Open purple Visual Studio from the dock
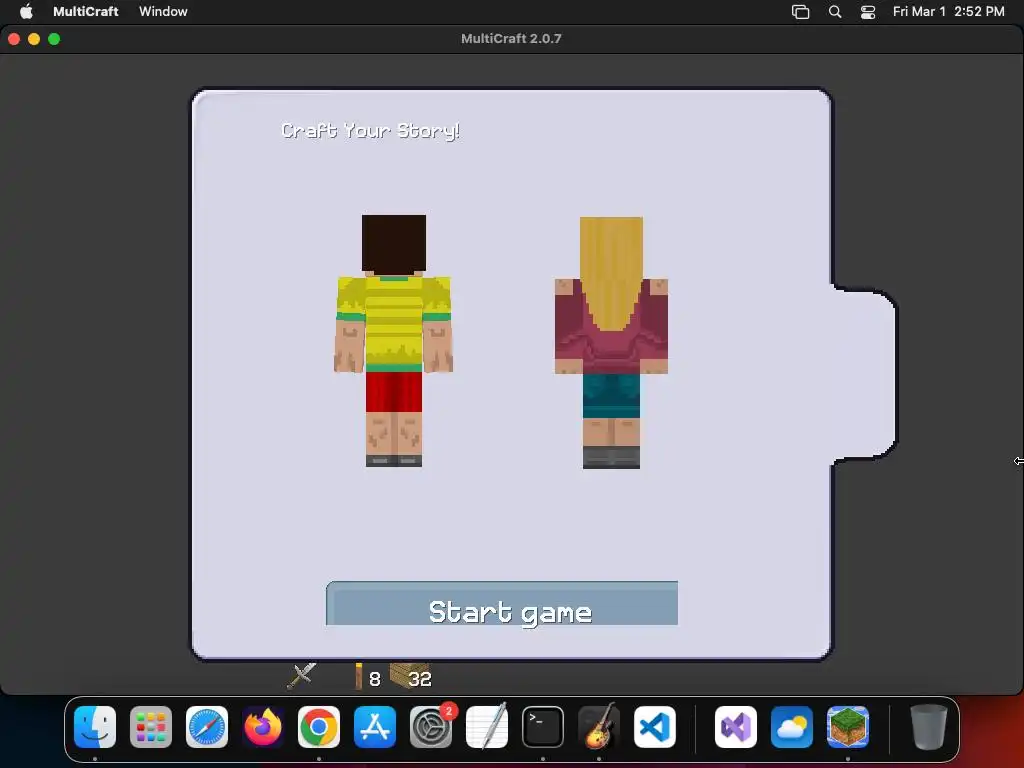The width and height of the screenshot is (1024, 768). click(736, 727)
